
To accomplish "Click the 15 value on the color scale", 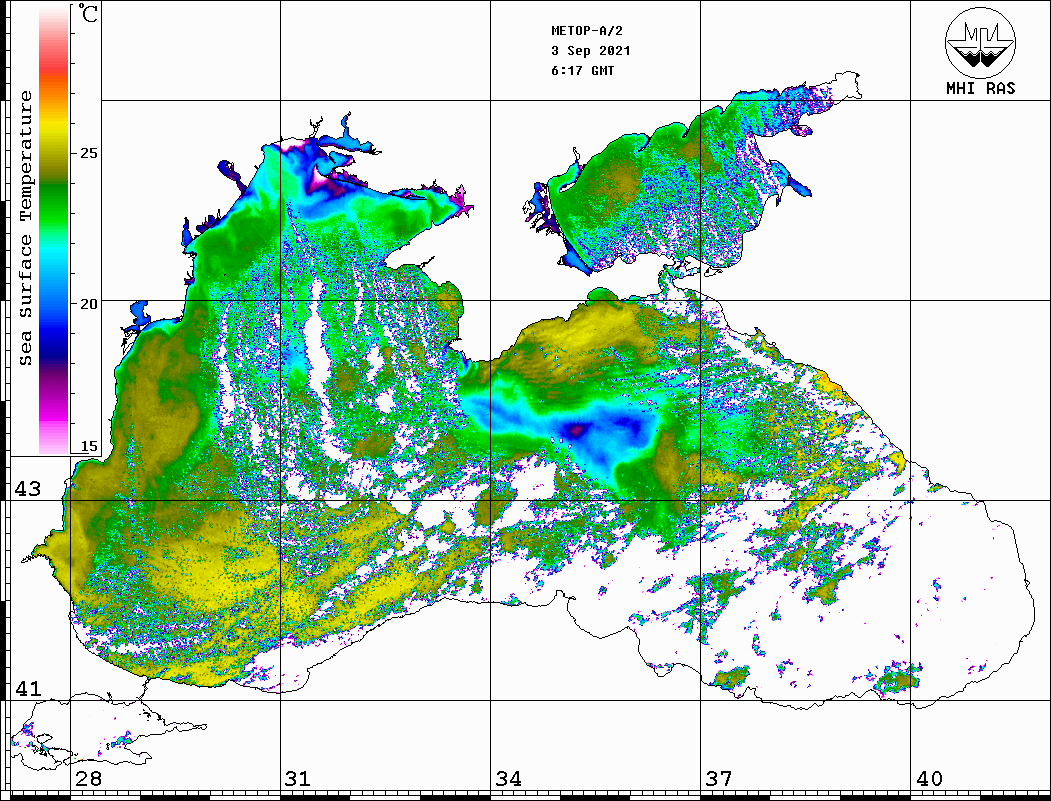I will pyautogui.click(x=88, y=446).
